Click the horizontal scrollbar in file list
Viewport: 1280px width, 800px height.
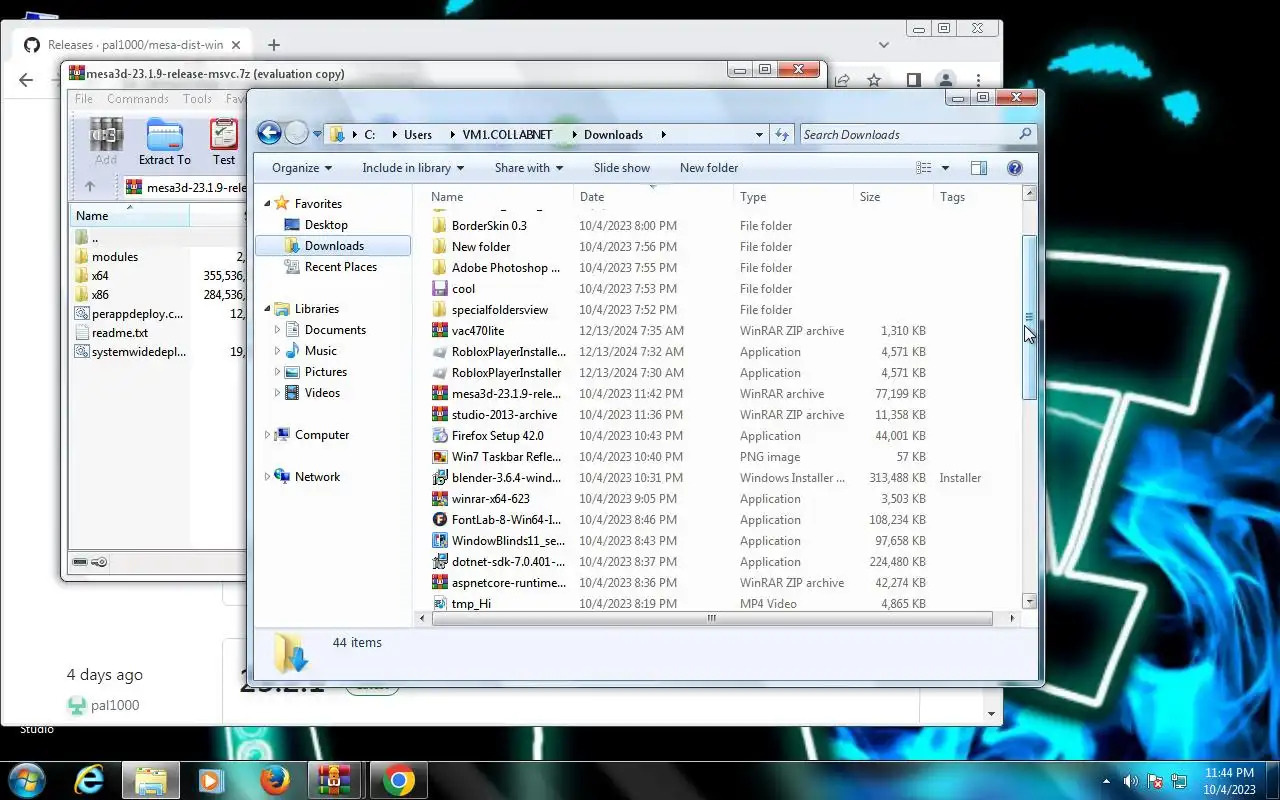coord(712,618)
